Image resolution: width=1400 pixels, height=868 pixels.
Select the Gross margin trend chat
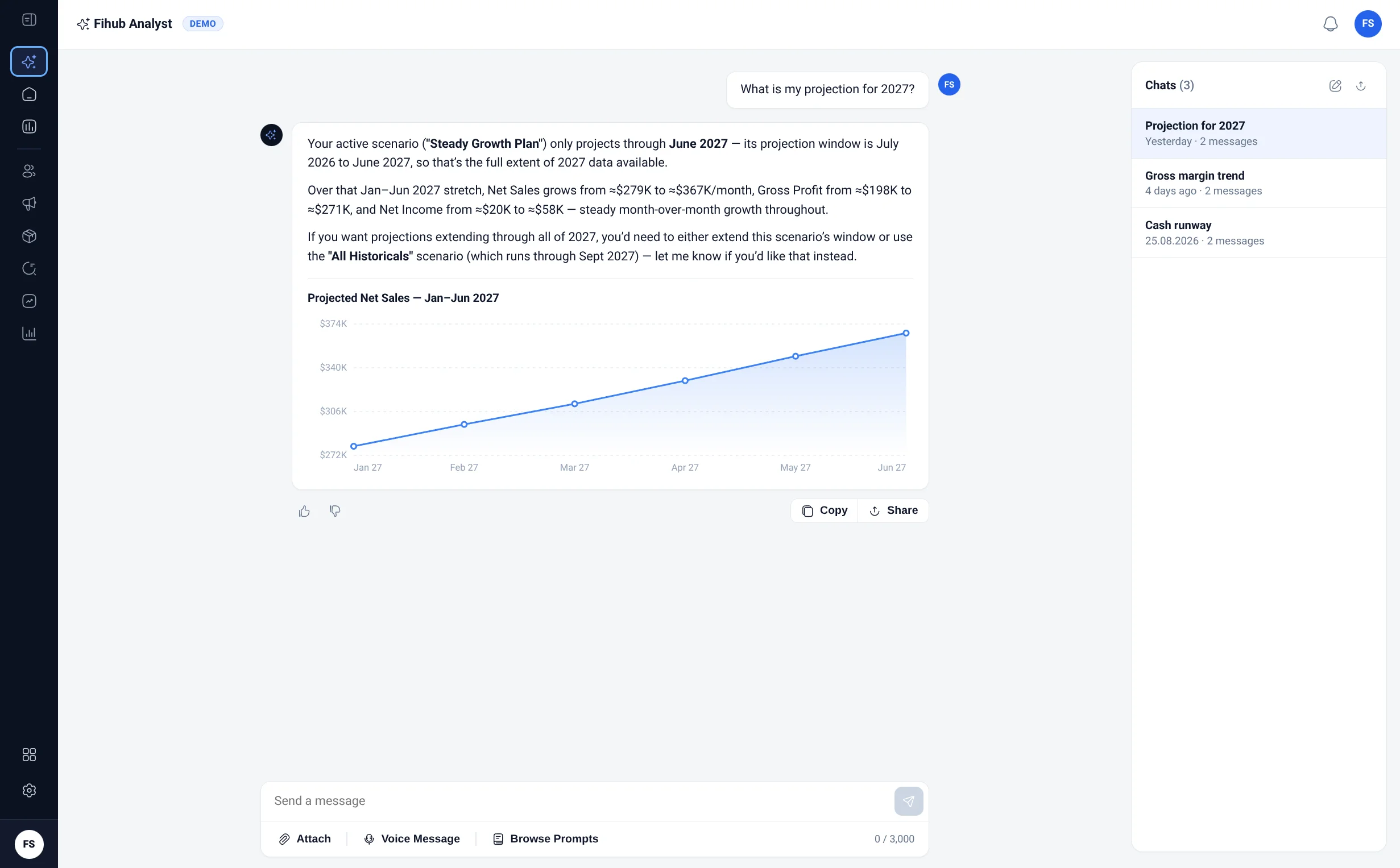pyautogui.click(x=1258, y=183)
